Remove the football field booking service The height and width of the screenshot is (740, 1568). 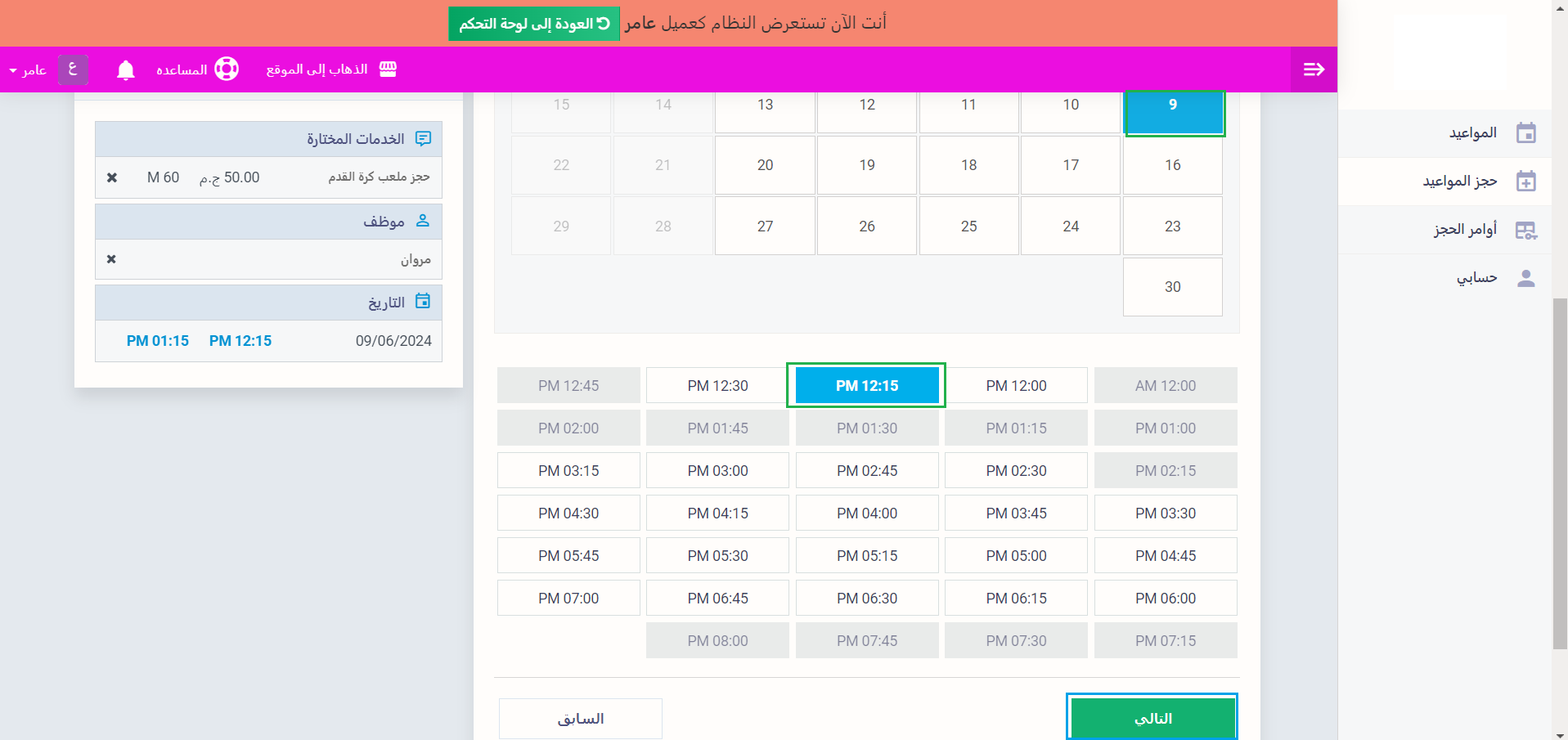pyautogui.click(x=112, y=177)
